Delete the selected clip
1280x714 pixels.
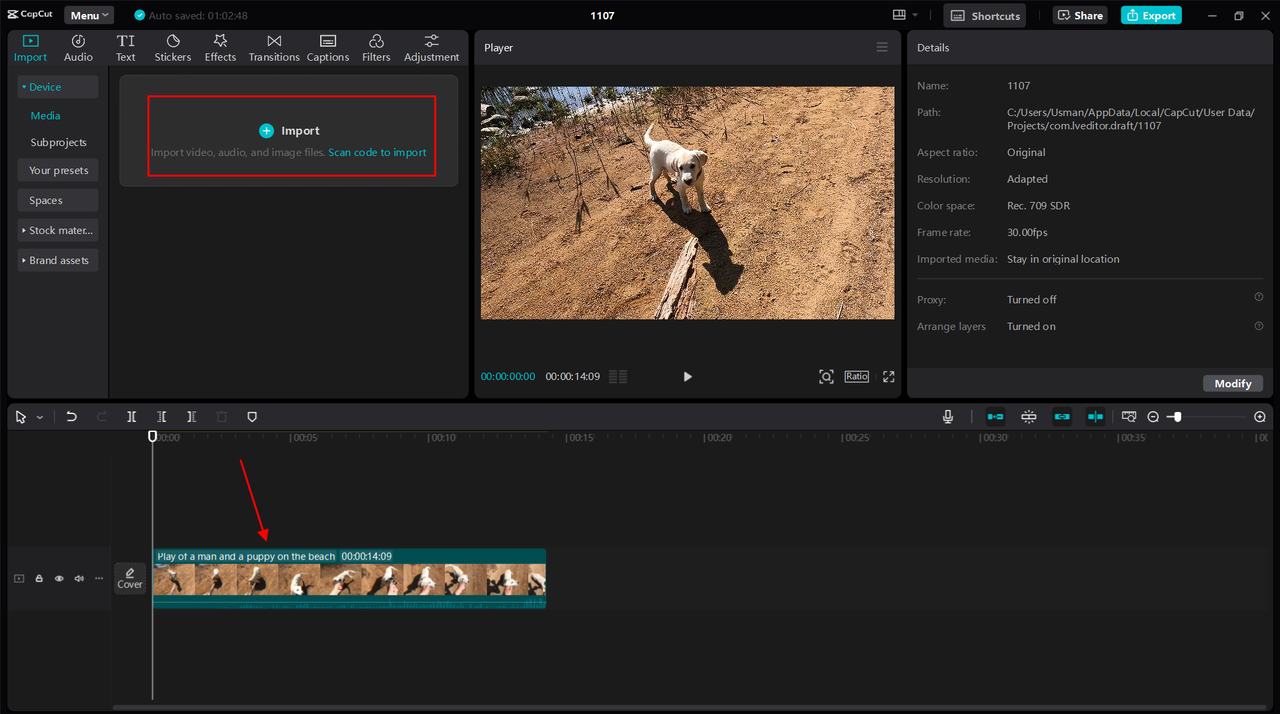(x=222, y=417)
